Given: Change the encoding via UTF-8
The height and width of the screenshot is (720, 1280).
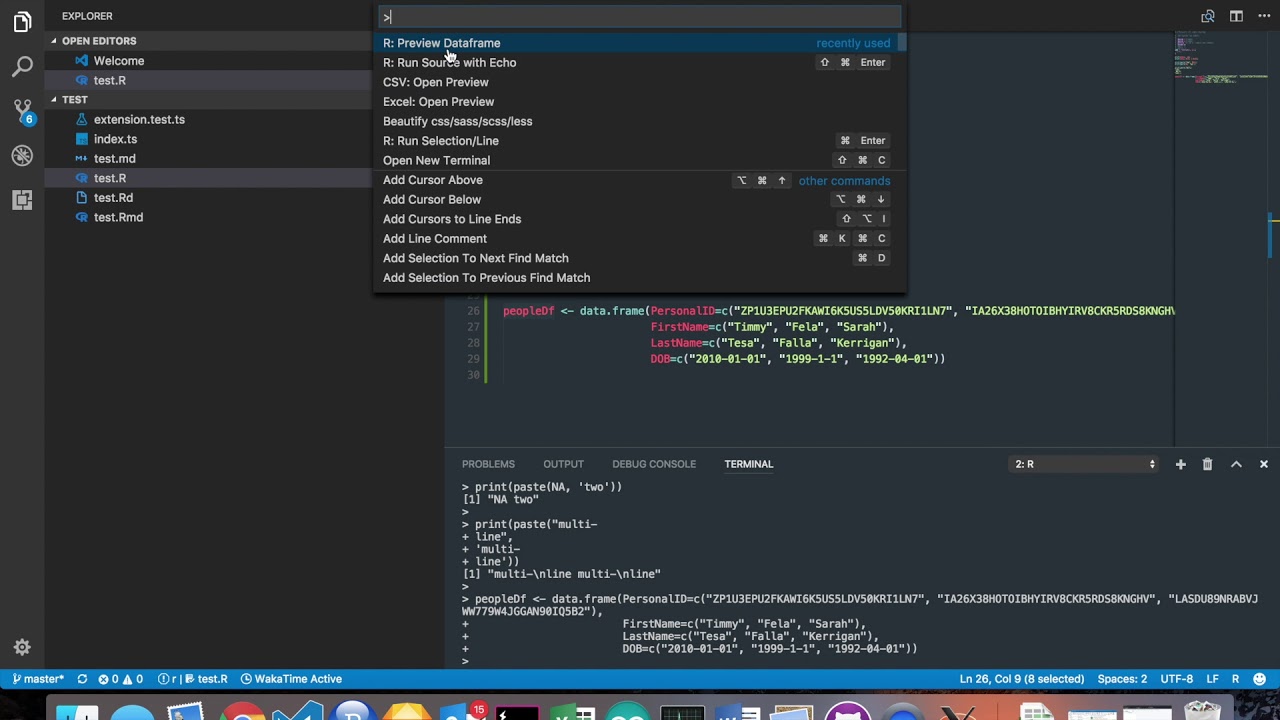Looking at the screenshot, I should coord(1176,679).
